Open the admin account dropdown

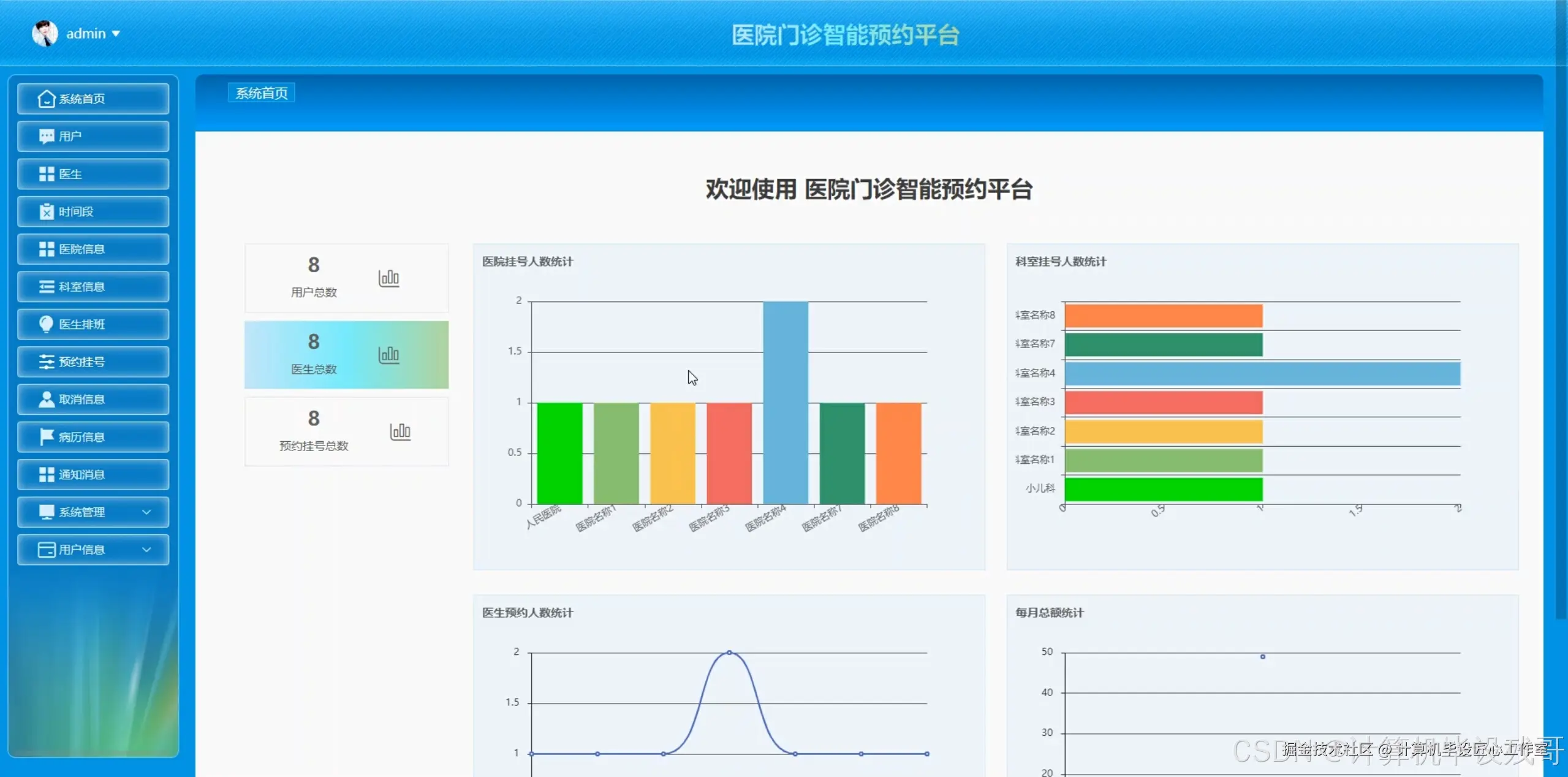(117, 33)
